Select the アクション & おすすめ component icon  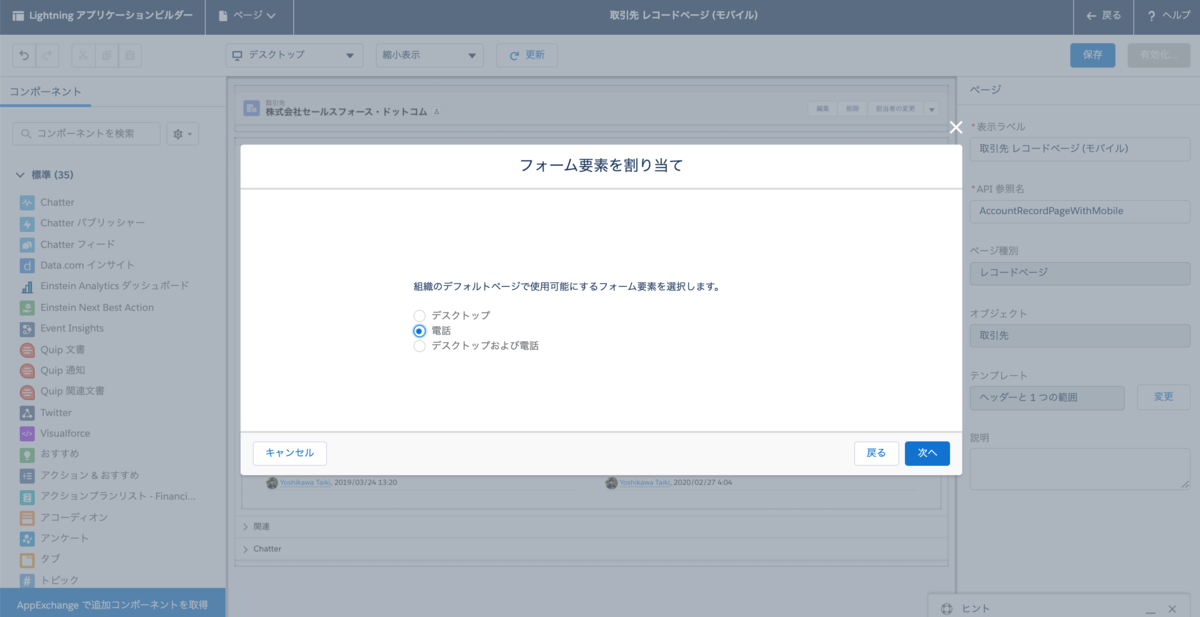[28, 475]
